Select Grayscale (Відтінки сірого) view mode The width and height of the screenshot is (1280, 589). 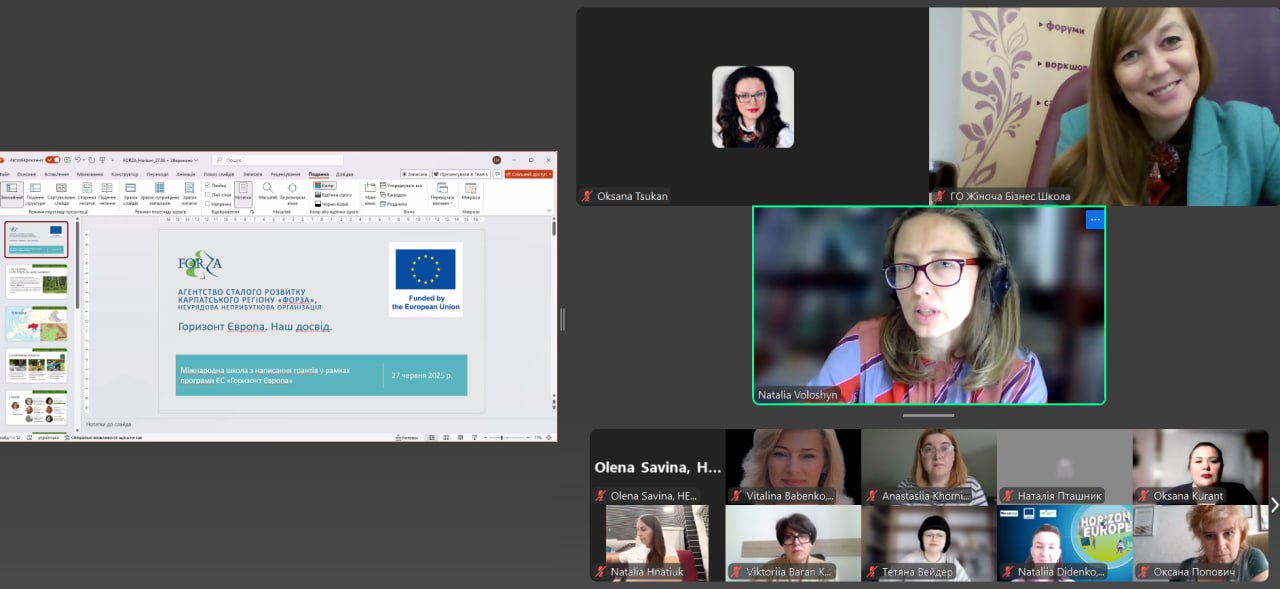331,194
